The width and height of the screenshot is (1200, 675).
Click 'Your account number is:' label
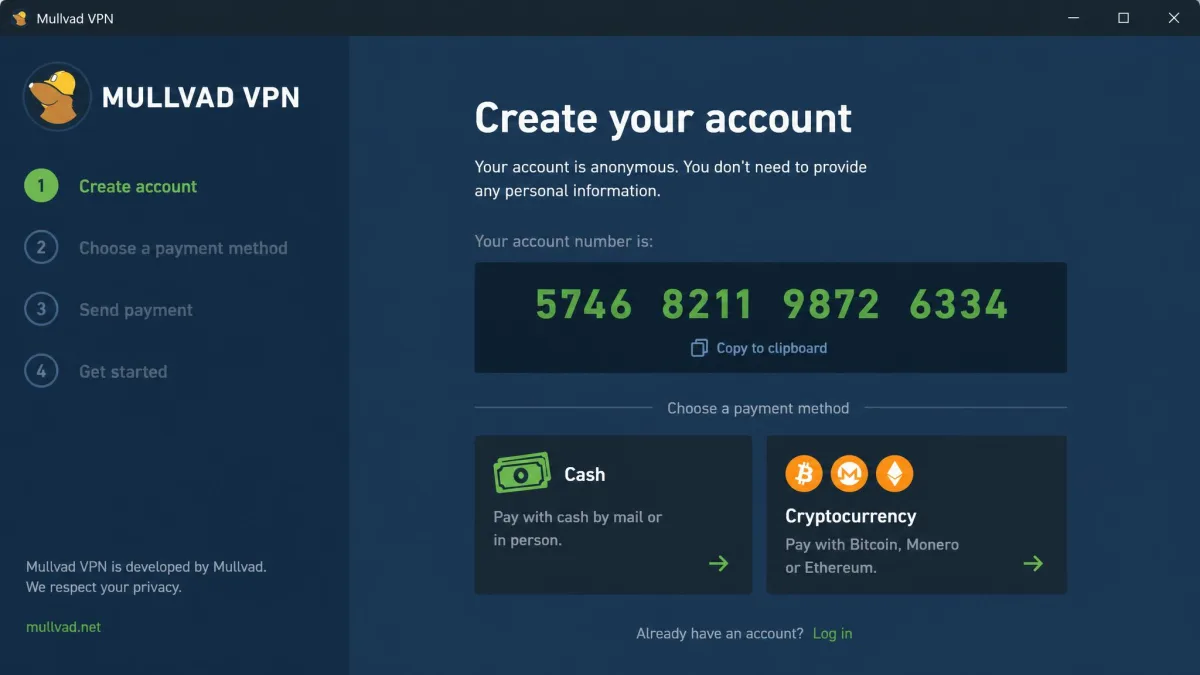click(564, 241)
